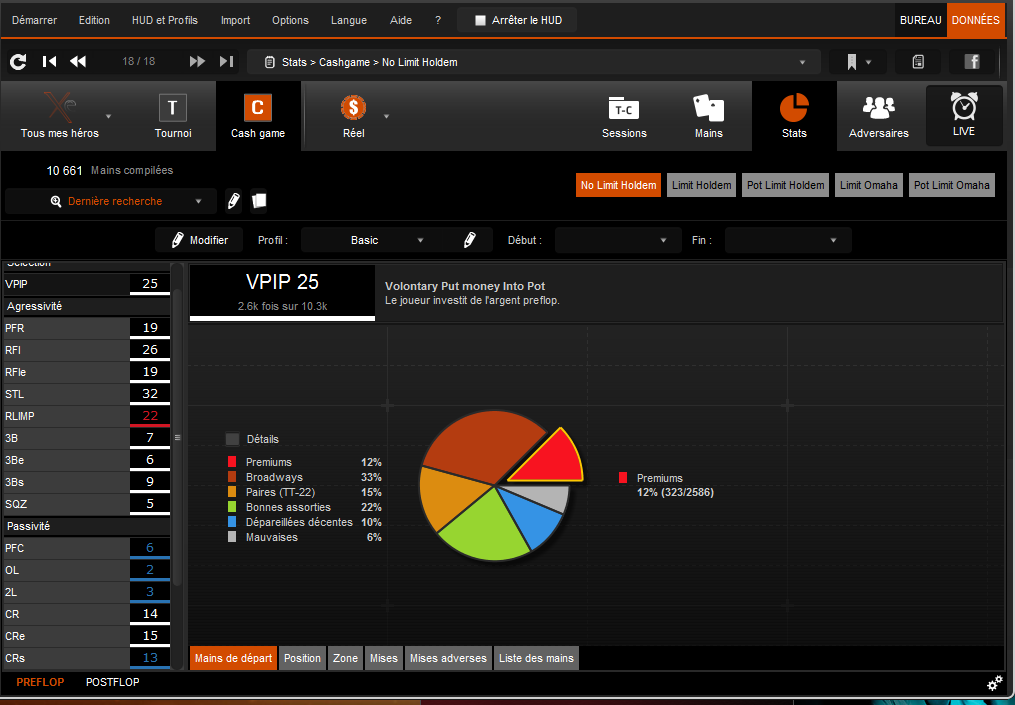1015x705 pixels.
Task: Open the Langue menu
Action: tap(349, 20)
